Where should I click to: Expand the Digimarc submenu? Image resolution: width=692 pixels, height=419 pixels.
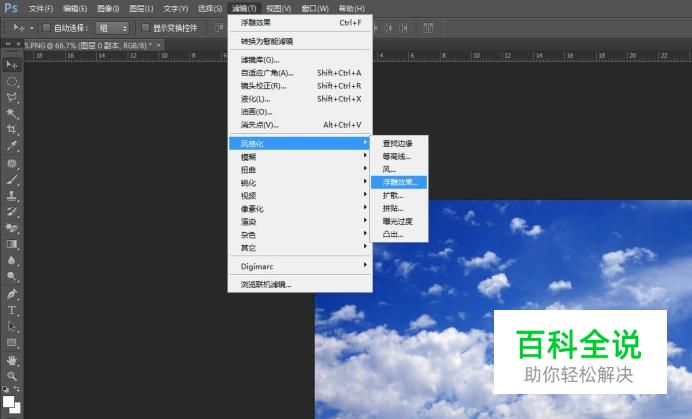click(x=300, y=266)
